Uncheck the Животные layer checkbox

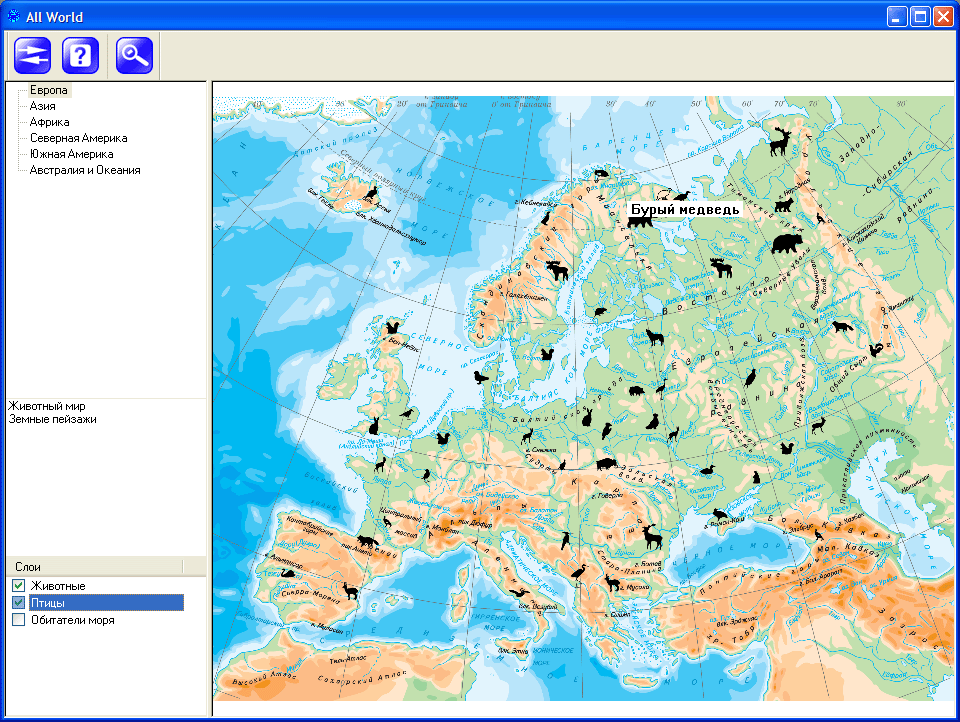(x=18, y=585)
